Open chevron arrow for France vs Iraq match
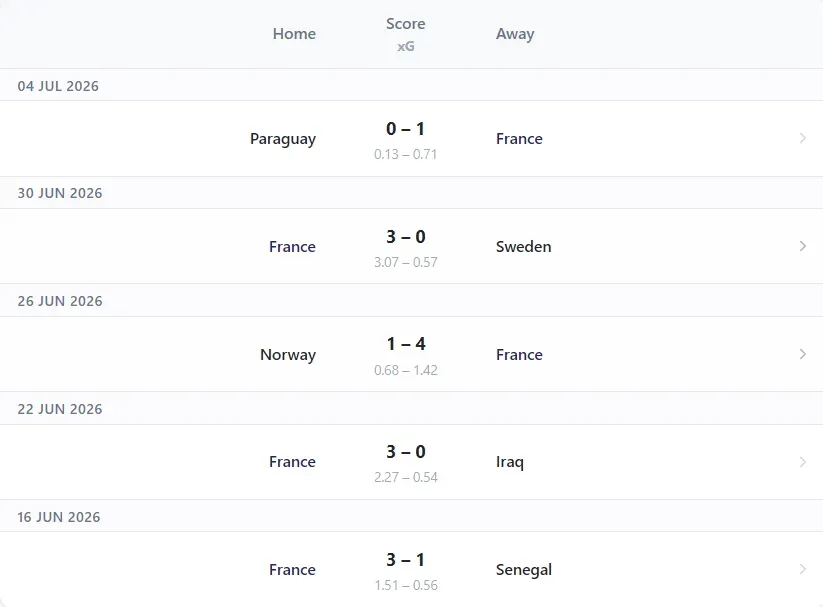Viewport: 823px width, 607px height. pyautogui.click(x=803, y=462)
